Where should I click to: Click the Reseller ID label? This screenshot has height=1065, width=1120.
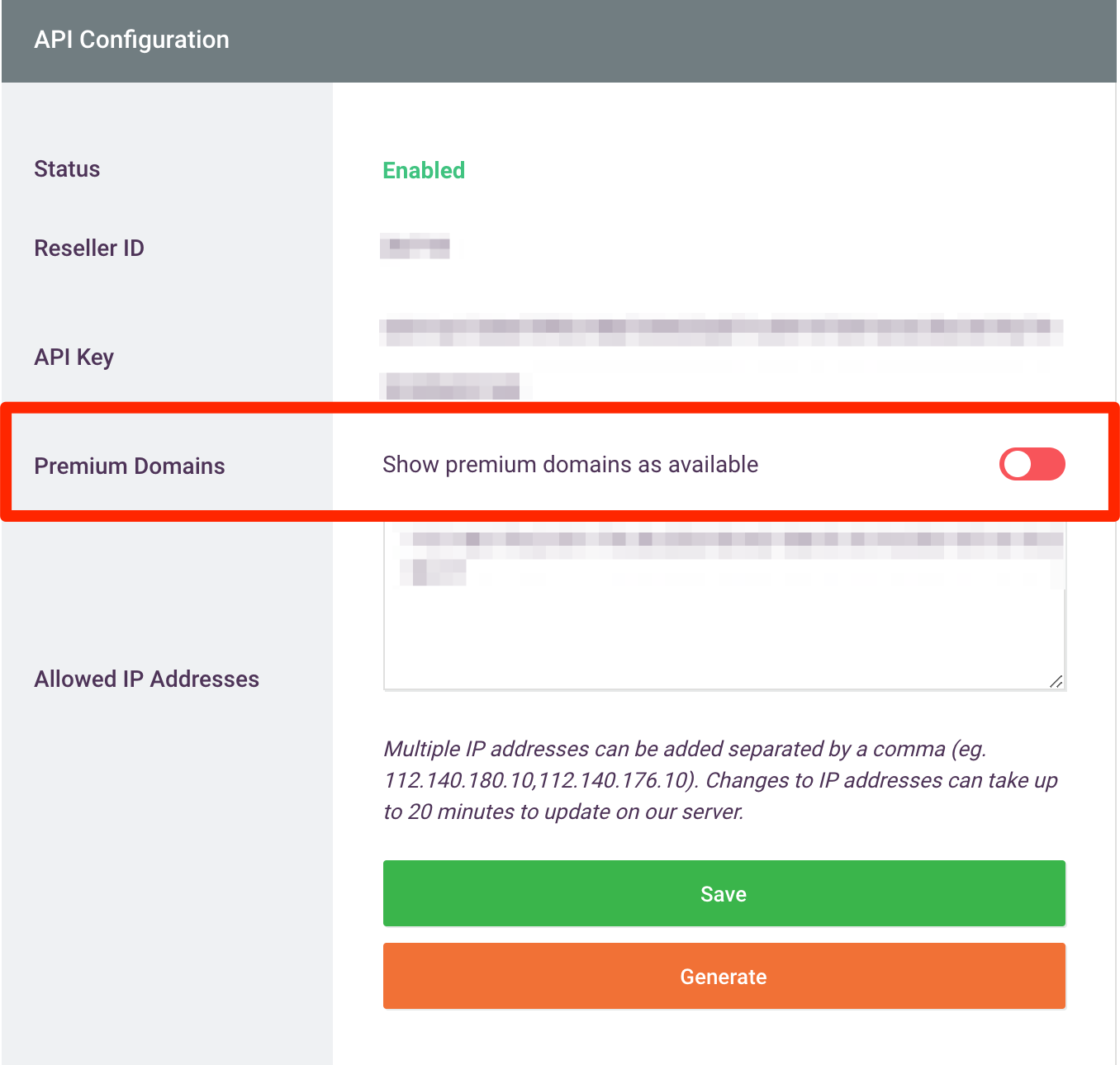point(89,248)
